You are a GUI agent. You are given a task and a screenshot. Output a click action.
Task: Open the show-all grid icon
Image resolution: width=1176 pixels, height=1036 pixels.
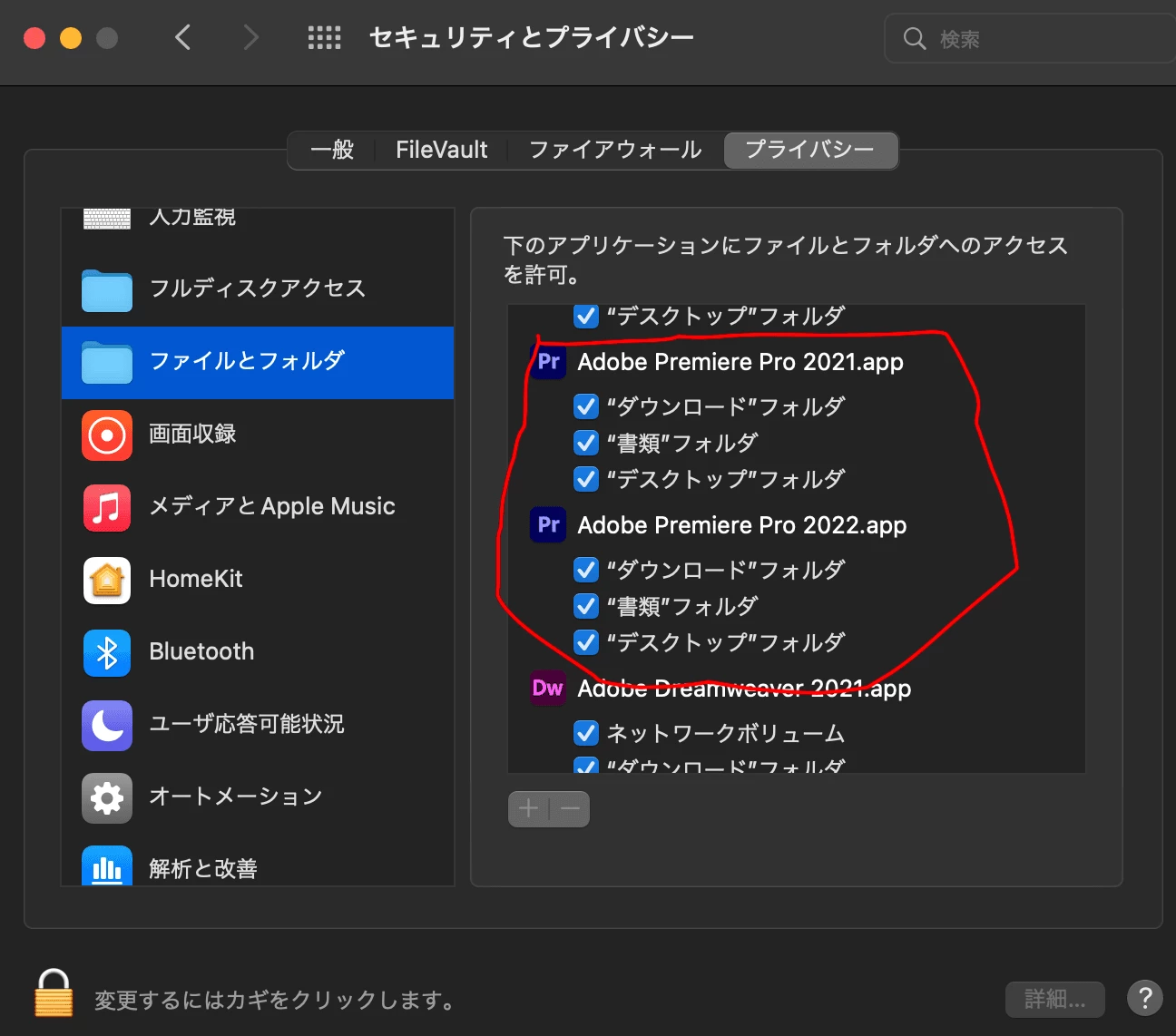pyautogui.click(x=324, y=37)
